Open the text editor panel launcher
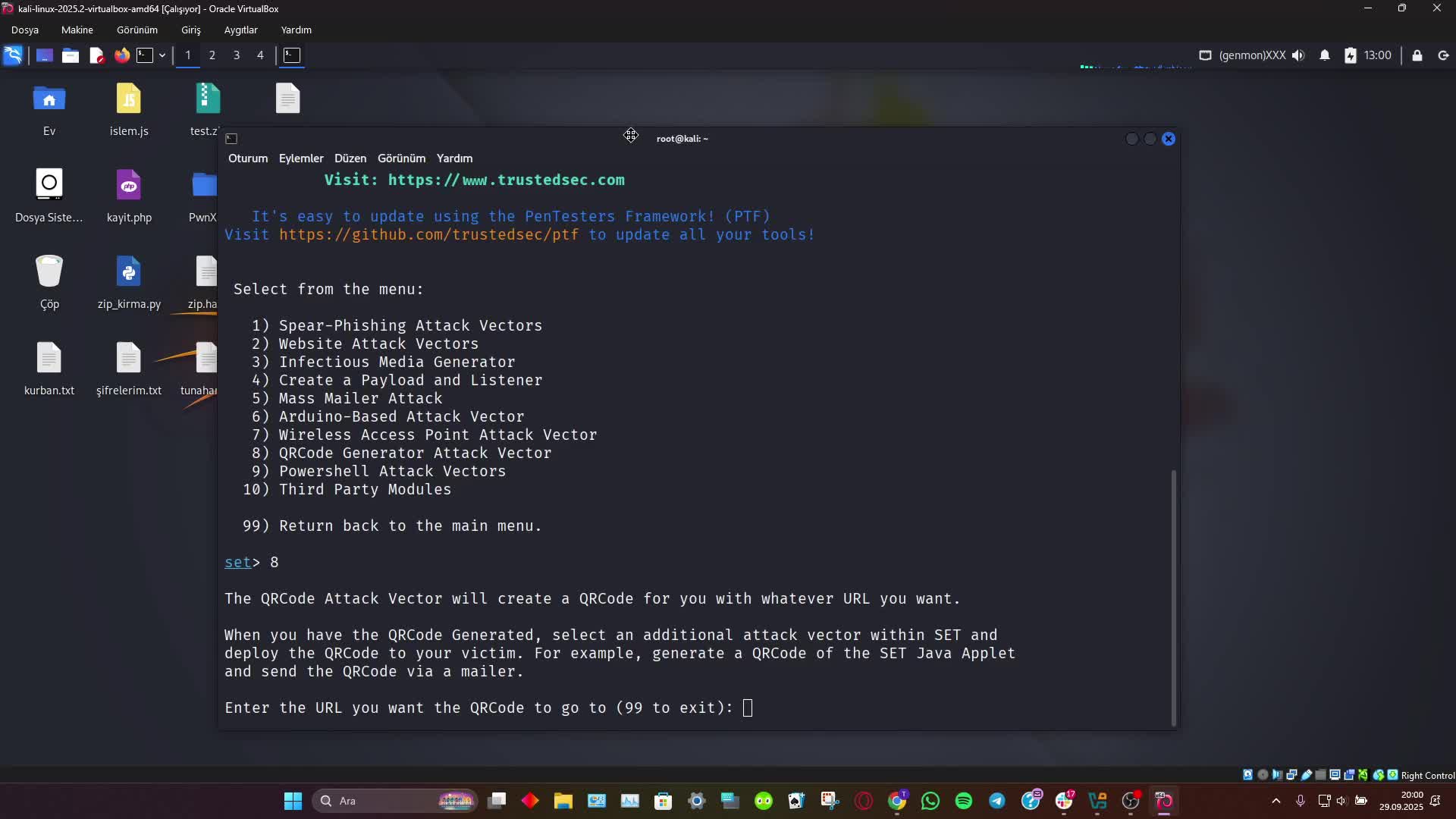This screenshot has width=1456, height=819. tap(96, 55)
